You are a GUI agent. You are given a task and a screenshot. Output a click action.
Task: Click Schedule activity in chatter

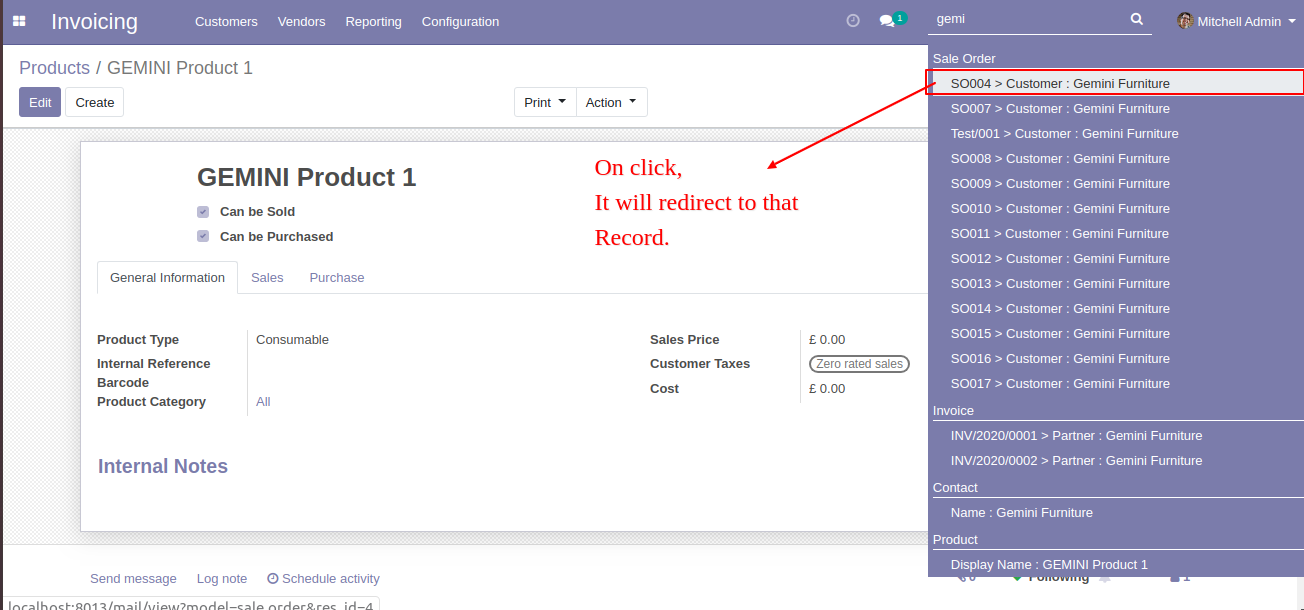[x=323, y=579]
